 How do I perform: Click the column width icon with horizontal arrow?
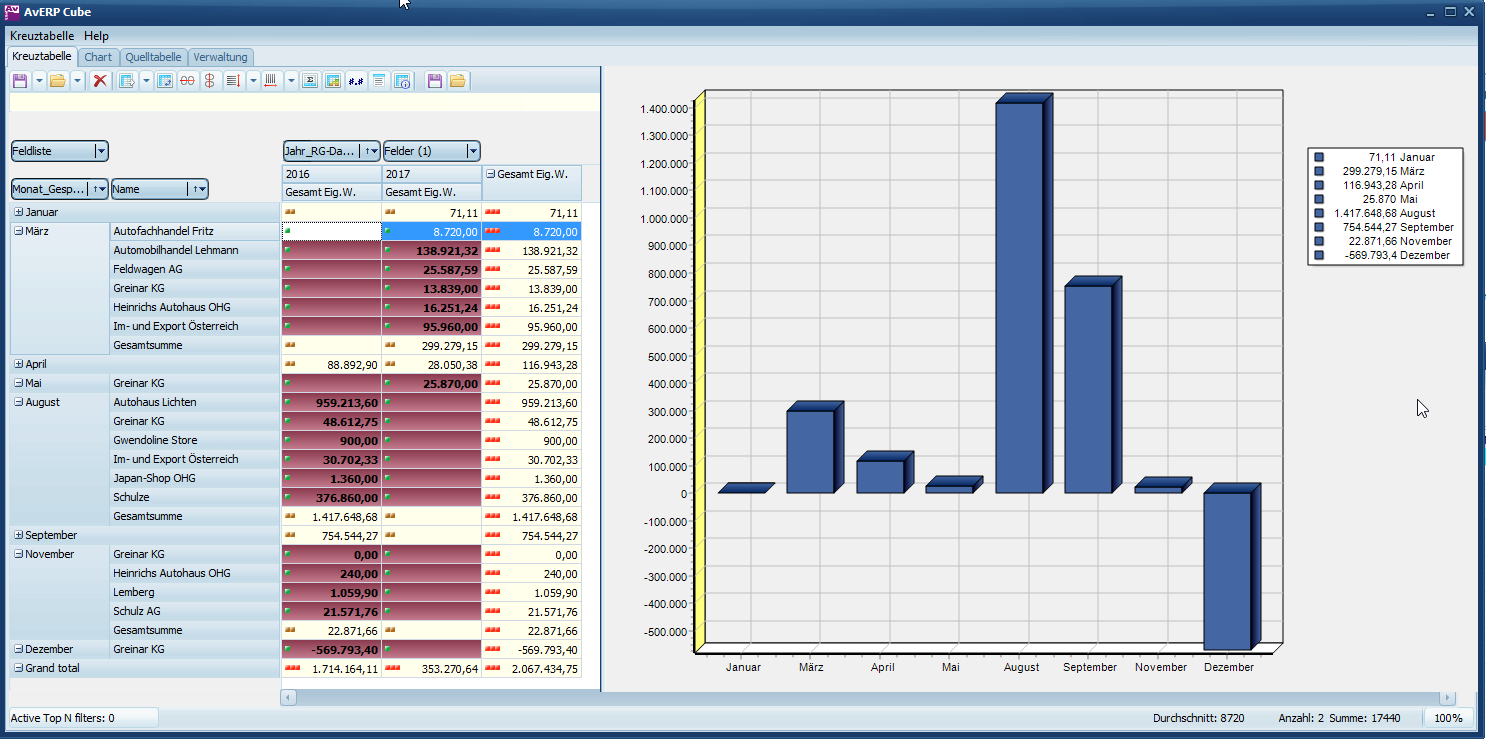[x=270, y=81]
